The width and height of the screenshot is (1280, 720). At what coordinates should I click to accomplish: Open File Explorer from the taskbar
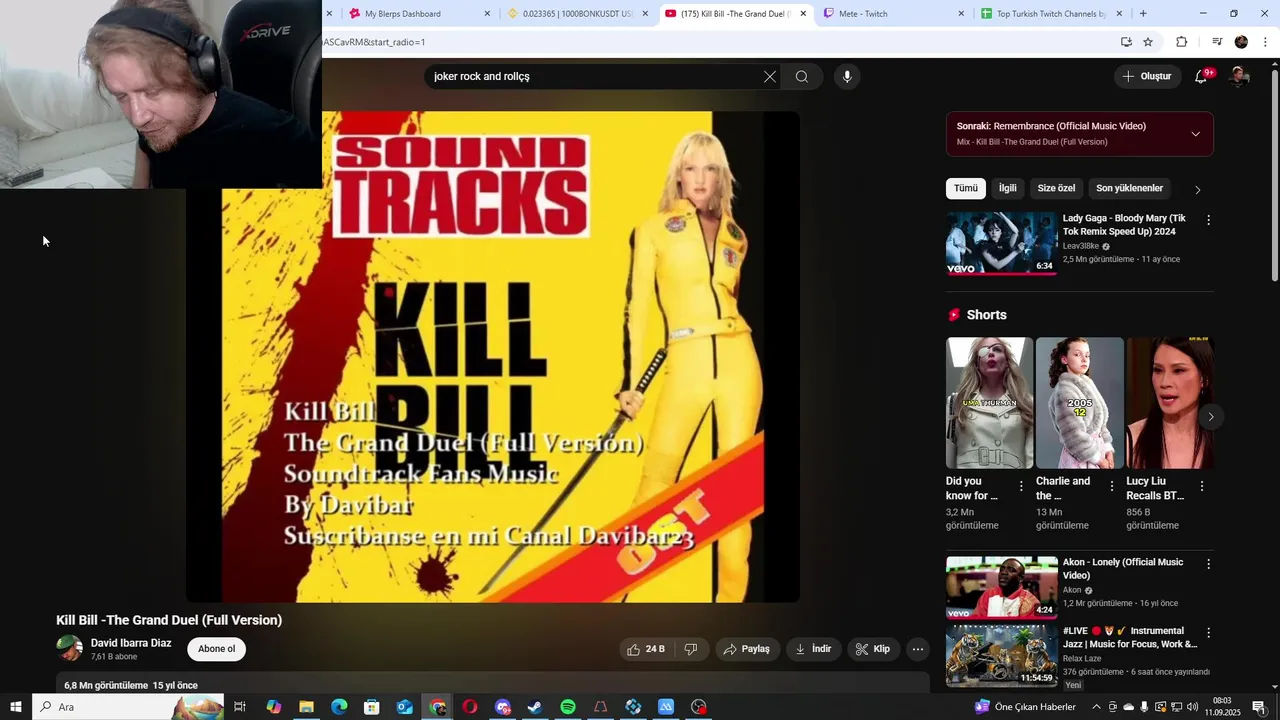coord(306,707)
